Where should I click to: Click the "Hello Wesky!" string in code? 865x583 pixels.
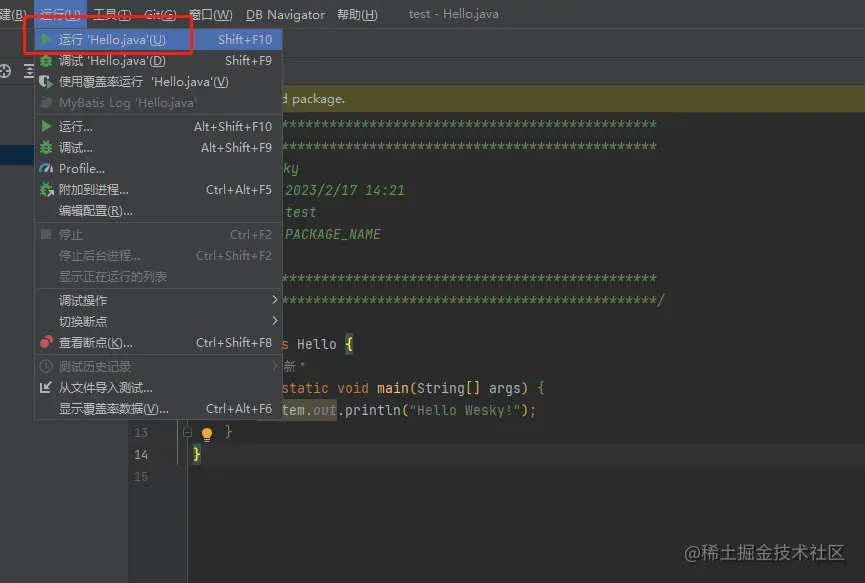click(x=464, y=410)
